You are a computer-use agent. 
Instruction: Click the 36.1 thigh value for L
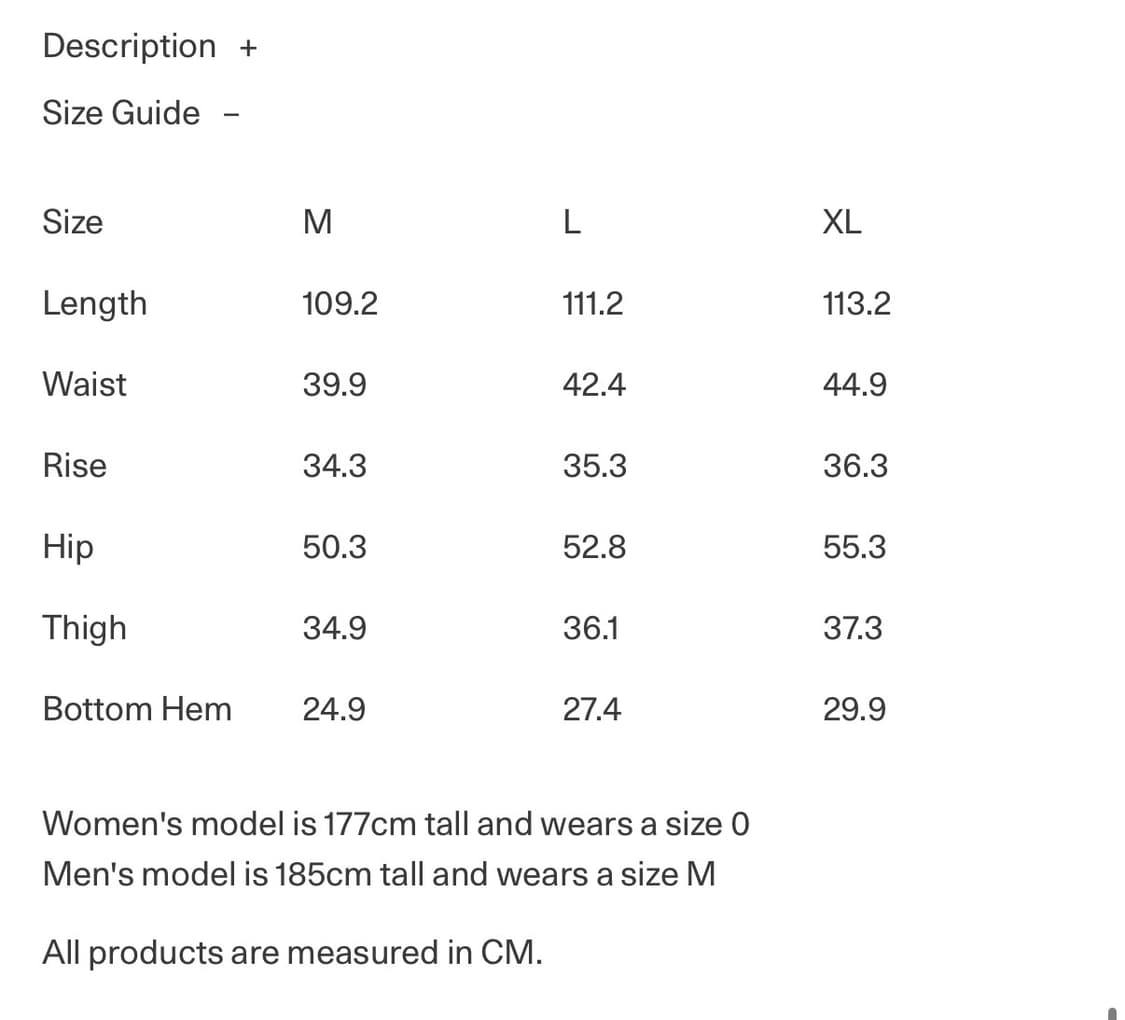click(591, 629)
